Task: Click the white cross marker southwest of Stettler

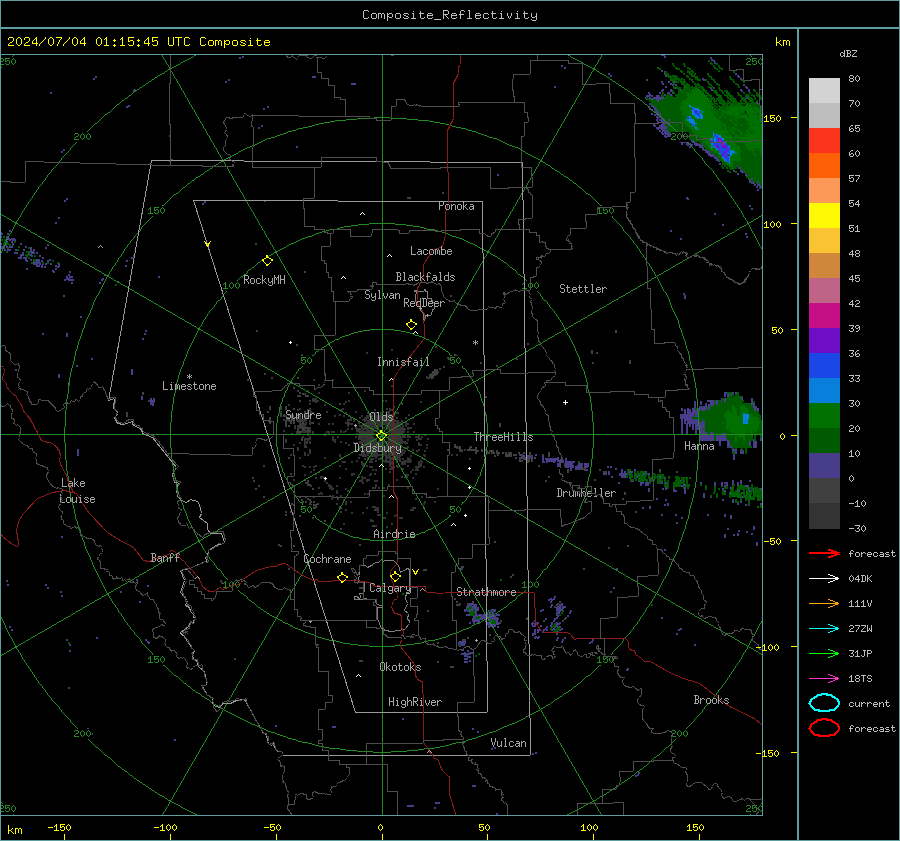Action: point(565,402)
